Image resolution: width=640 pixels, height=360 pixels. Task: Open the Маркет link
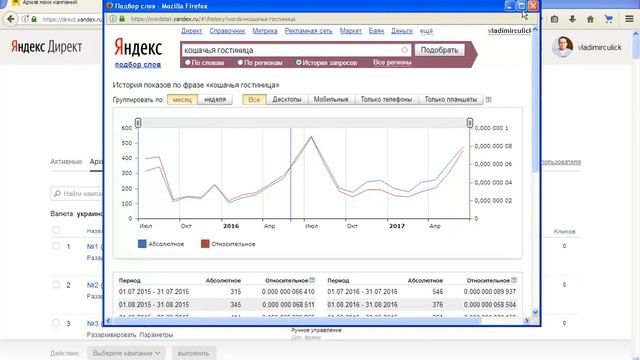point(350,31)
